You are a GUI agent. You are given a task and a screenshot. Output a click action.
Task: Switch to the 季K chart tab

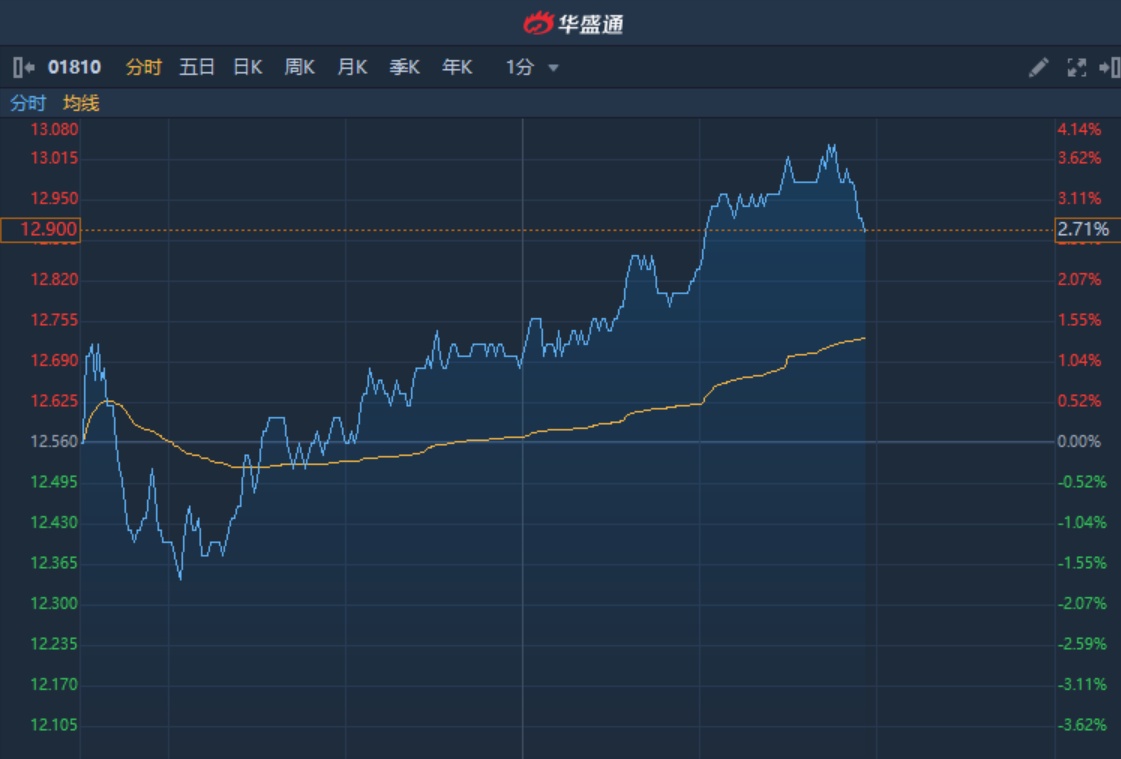tap(404, 68)
